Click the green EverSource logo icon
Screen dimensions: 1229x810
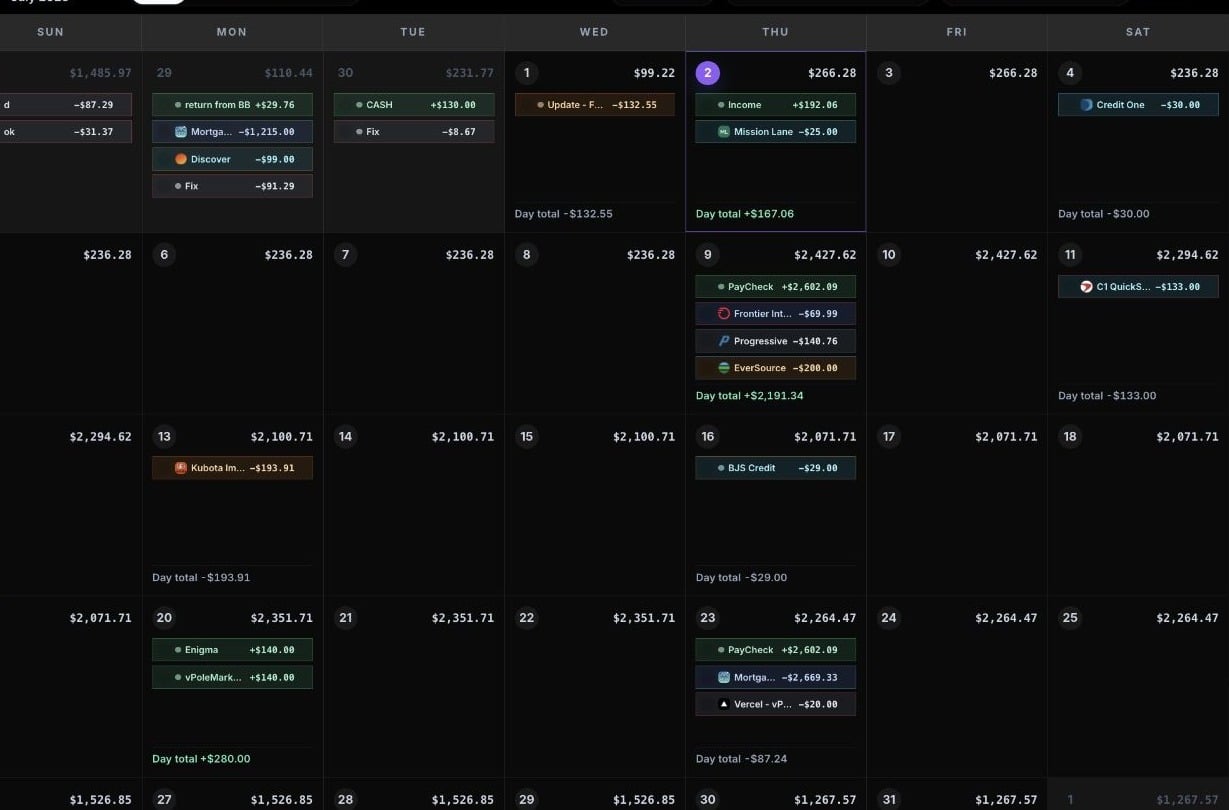(x=724, y=368)
